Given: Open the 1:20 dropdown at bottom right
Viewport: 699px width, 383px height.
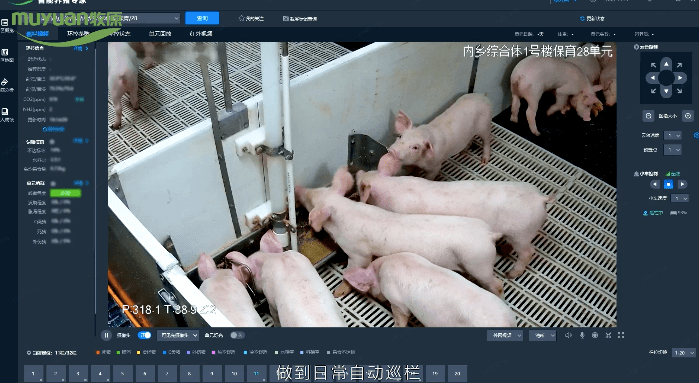Looking at the screenshot, I should coord(684,353).
